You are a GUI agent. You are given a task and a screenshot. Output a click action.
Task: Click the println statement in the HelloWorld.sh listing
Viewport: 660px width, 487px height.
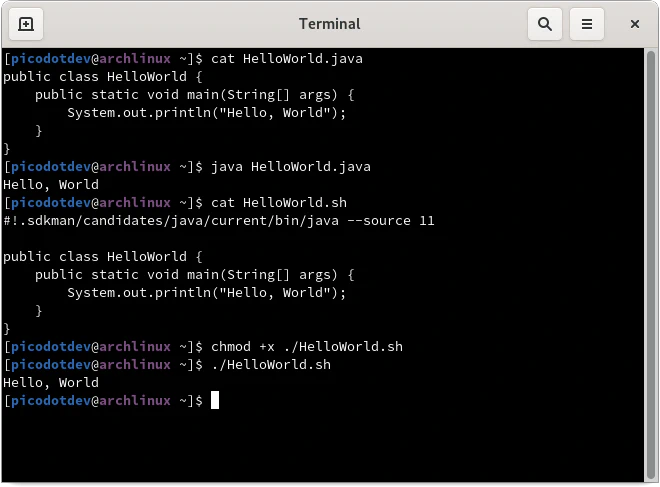pyautogui.click(x=206, y=292)
